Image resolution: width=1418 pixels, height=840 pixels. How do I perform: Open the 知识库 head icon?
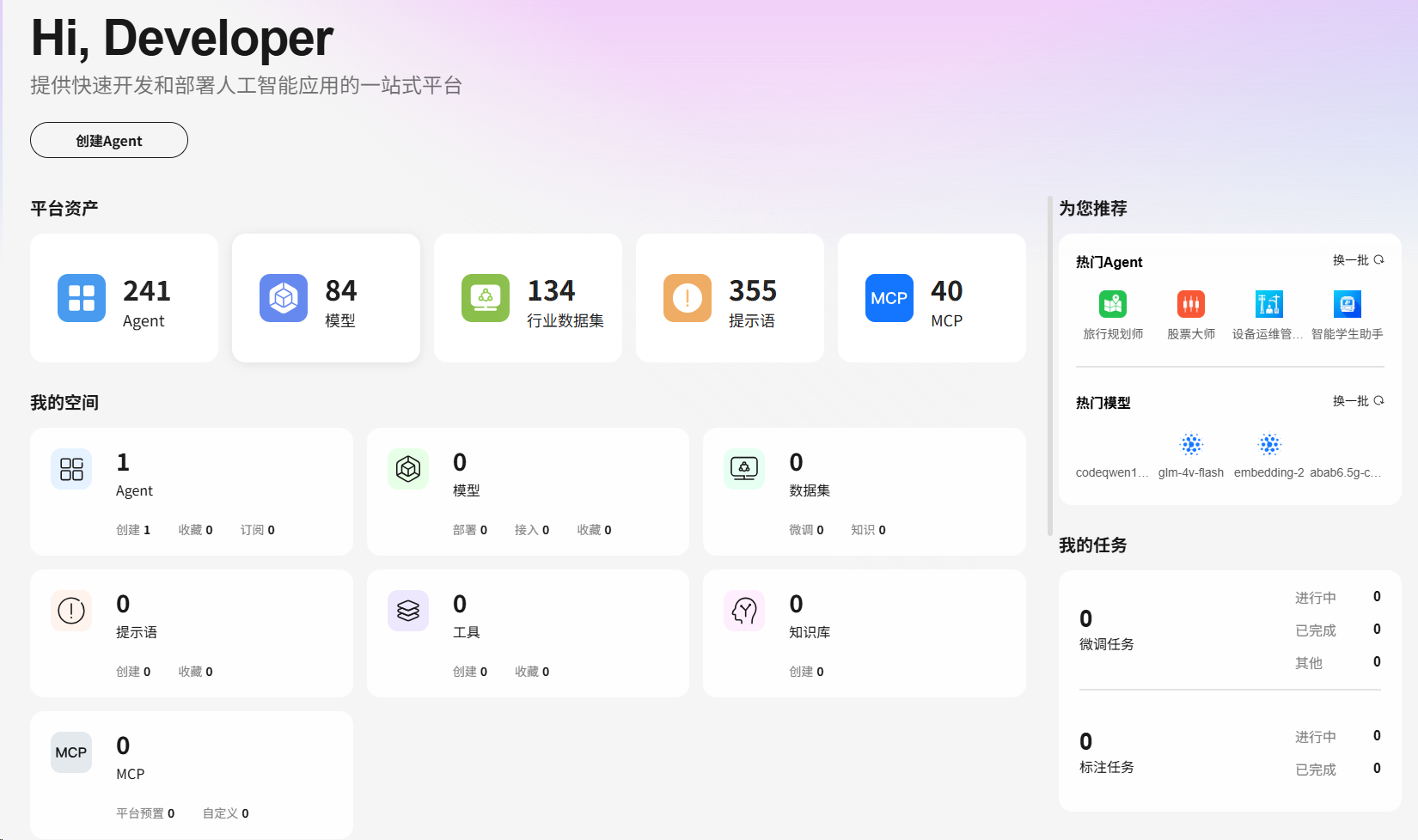click(x=744, y=611)
